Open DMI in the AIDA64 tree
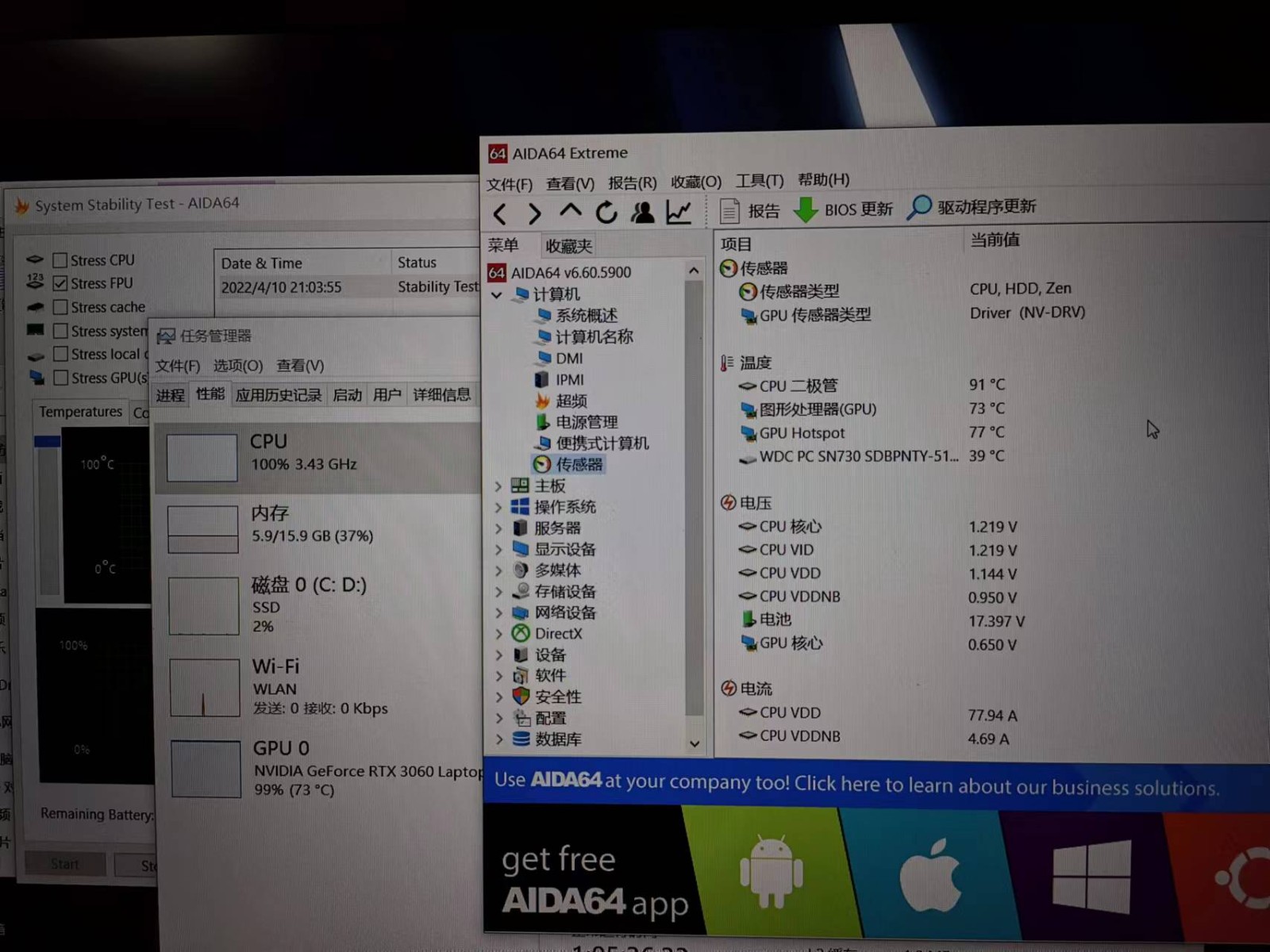This screenshot has height=952, width=1270. [568, 359]
